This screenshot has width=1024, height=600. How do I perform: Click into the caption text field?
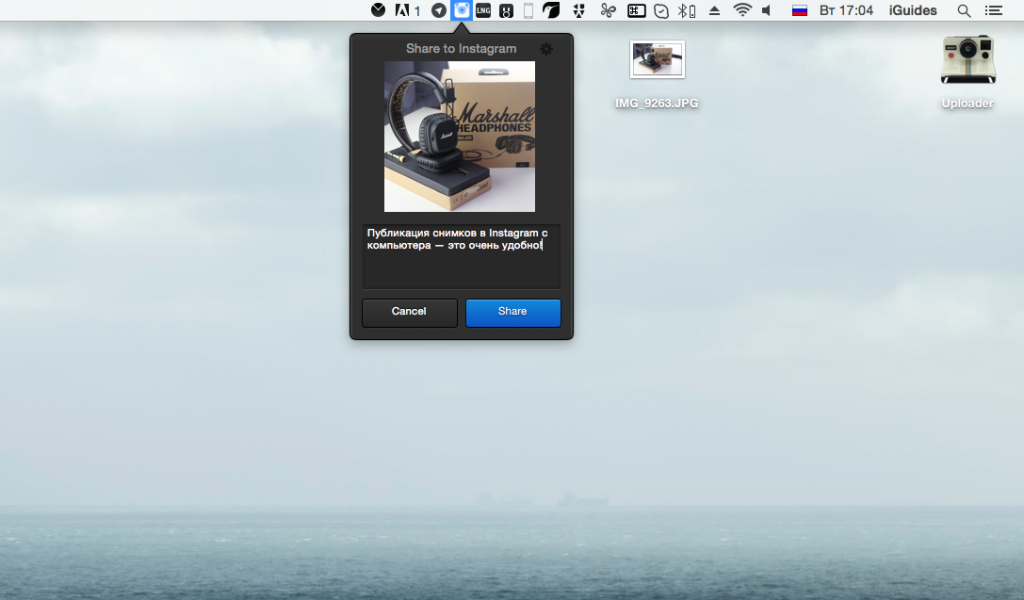(461, 256)
